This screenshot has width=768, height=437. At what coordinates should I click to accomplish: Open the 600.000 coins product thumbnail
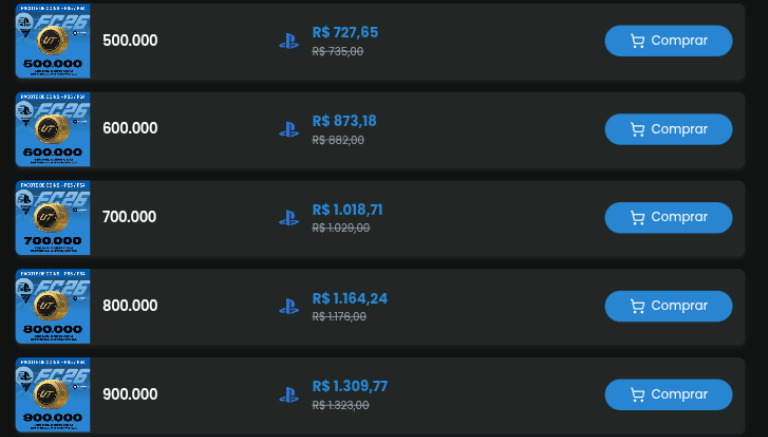coord(53,129)
